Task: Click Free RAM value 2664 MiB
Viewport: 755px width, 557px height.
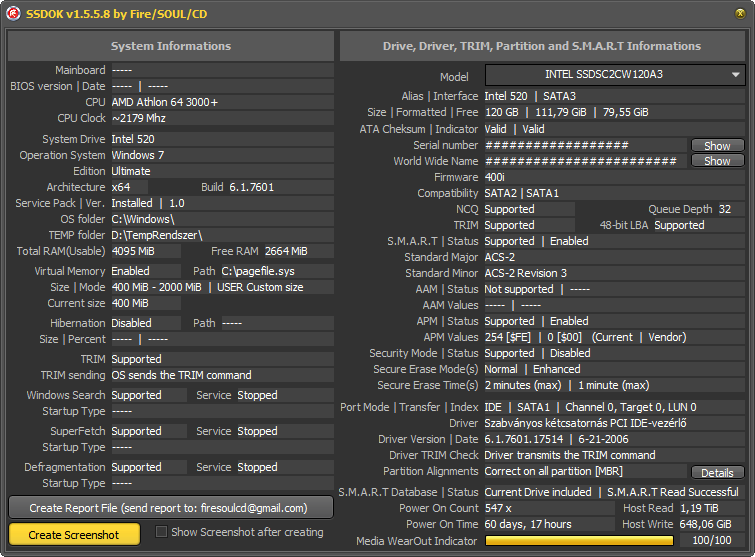Action: click(286, 251)
